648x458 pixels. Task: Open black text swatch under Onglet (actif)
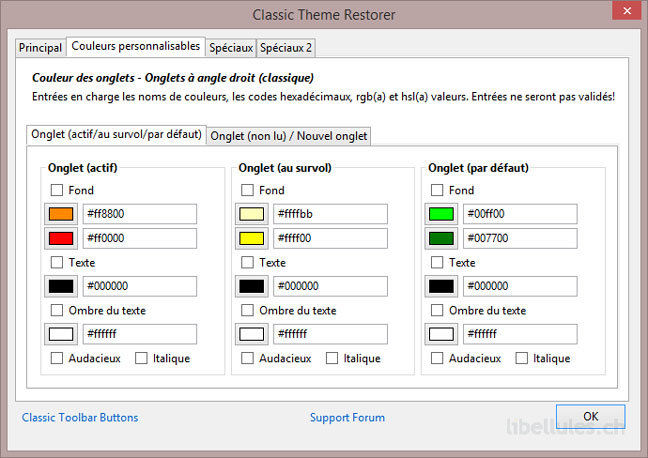click(61, 286)
